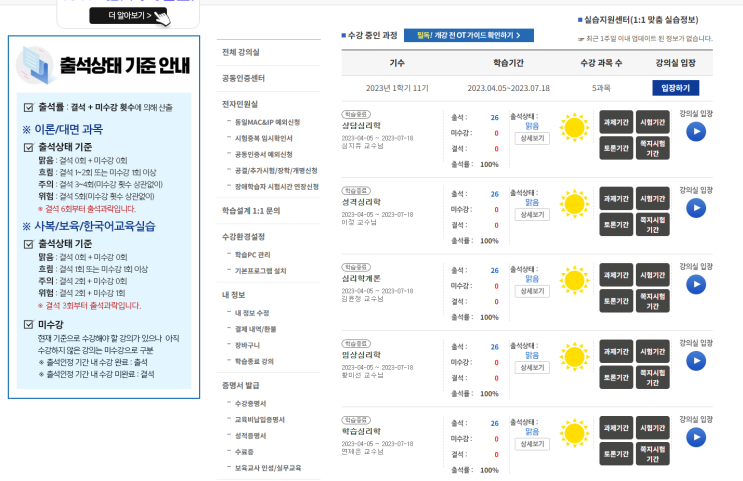Select 보육교사 인성/실무교육 submenu link
The width and height of the screenshot is (743, 481).
click(268, 468)
